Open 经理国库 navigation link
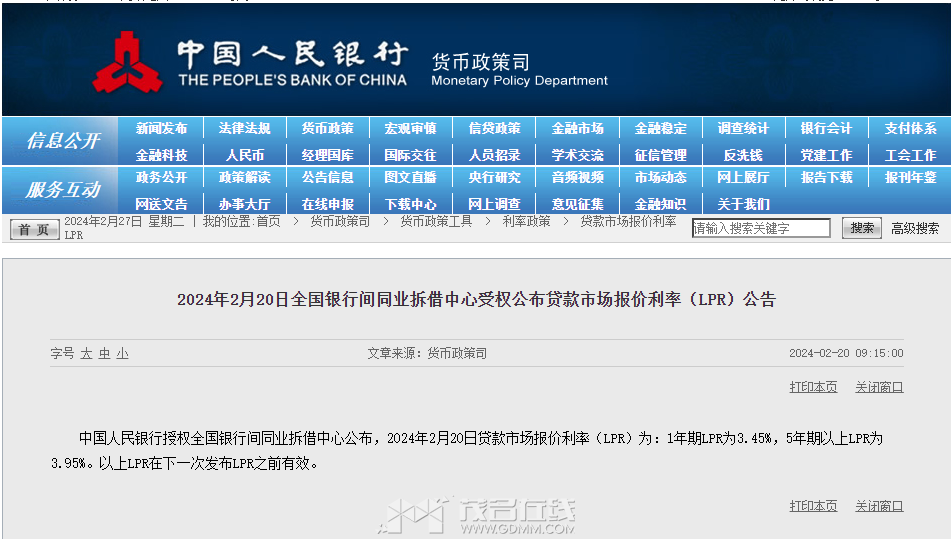 pos(328,155)
